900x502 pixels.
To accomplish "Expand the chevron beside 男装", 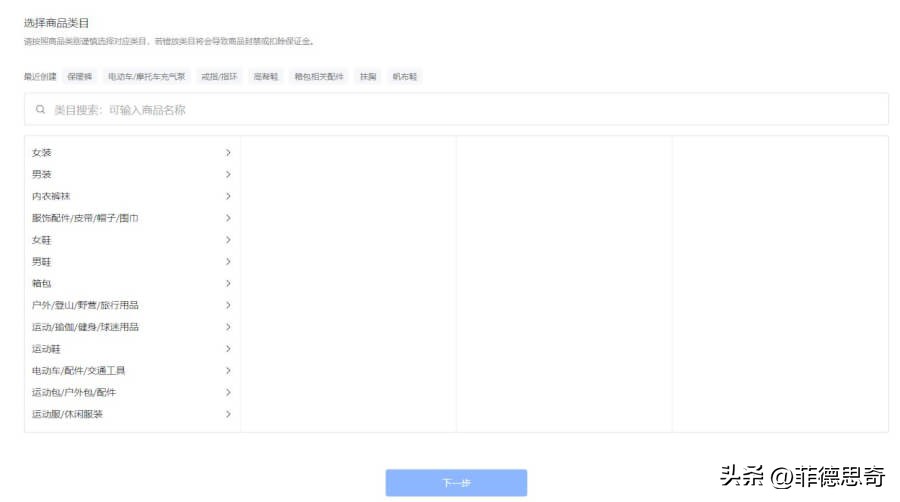I will coord(228,174).
